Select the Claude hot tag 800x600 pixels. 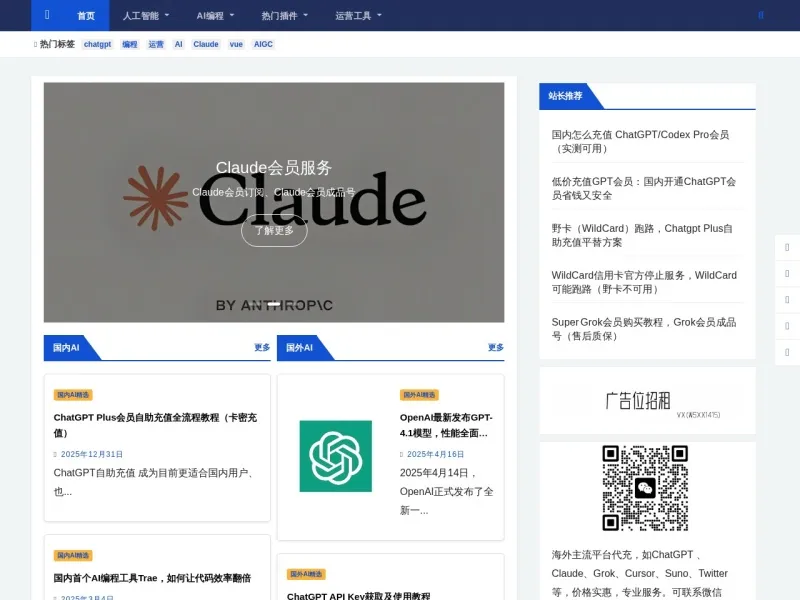[x=206, y=44]
